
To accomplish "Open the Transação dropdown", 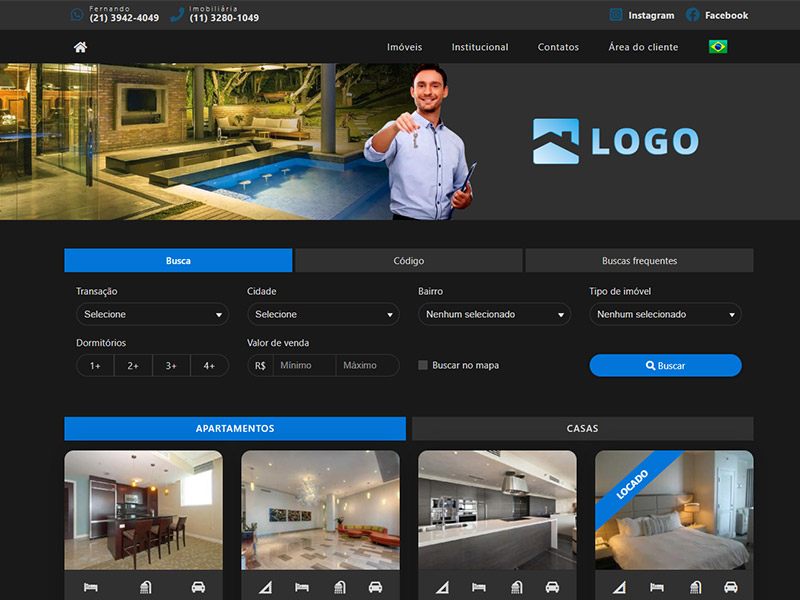I will [x=153, y=314].
